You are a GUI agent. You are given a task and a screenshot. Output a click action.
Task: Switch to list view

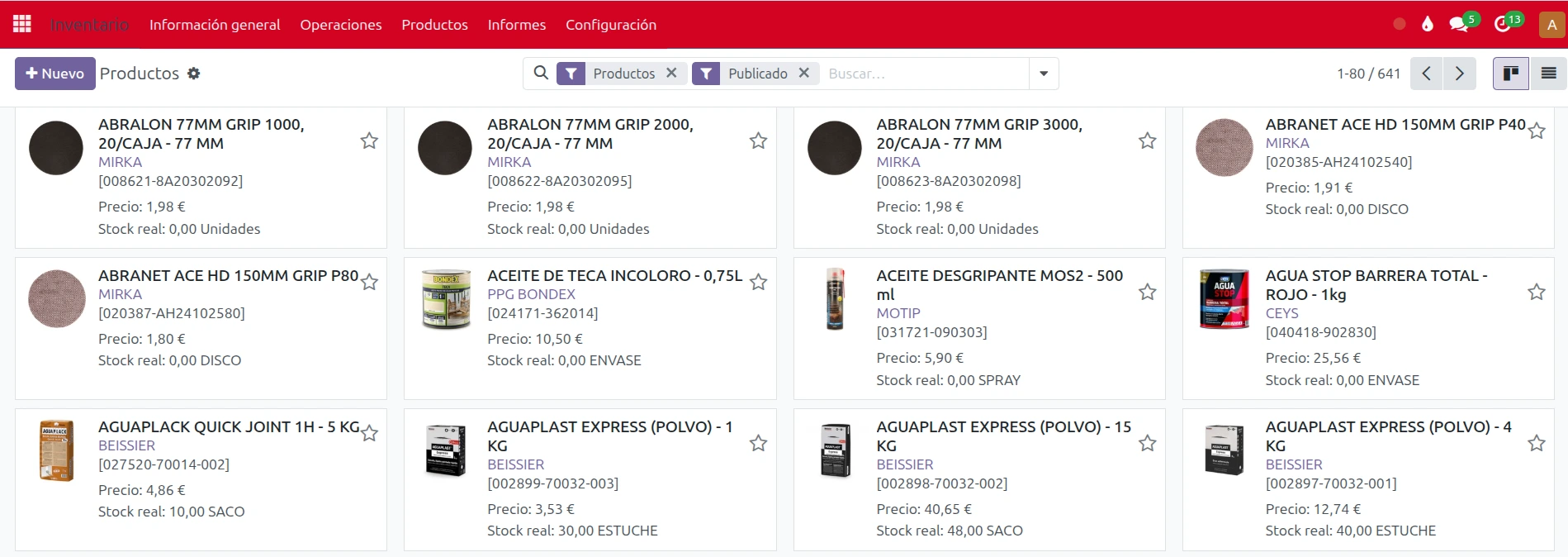point(1548,74)
